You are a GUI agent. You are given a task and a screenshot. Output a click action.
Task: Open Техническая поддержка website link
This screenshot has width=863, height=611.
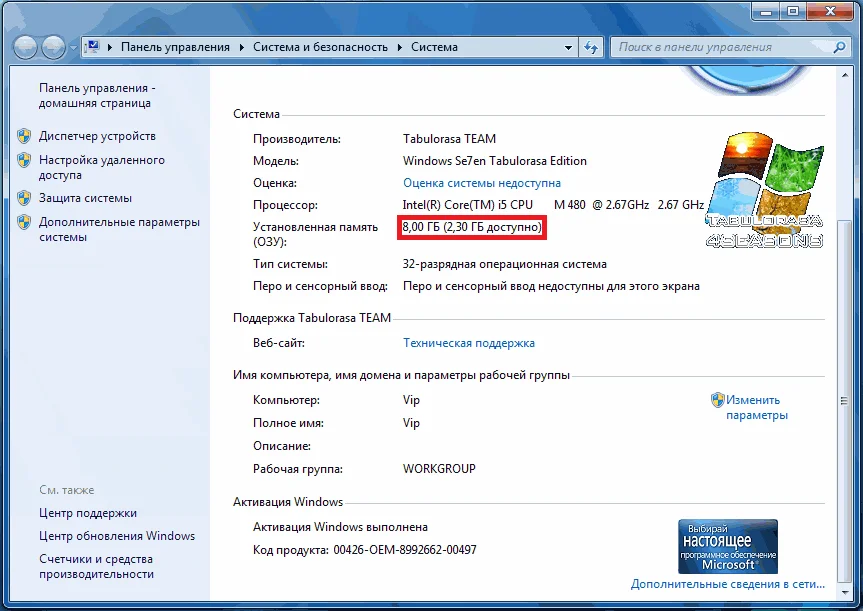(468, 343)
